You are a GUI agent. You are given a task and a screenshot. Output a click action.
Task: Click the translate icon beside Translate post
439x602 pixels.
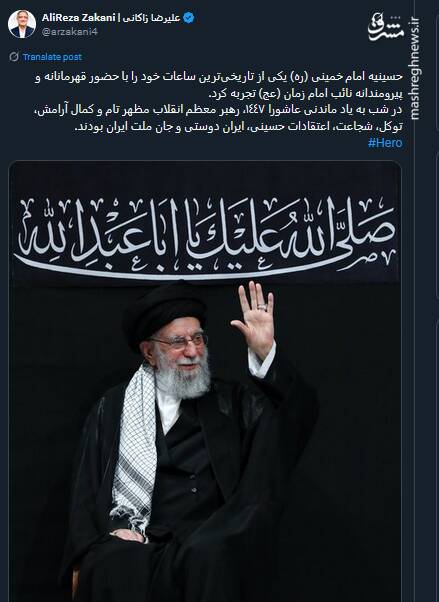(14, 57)
